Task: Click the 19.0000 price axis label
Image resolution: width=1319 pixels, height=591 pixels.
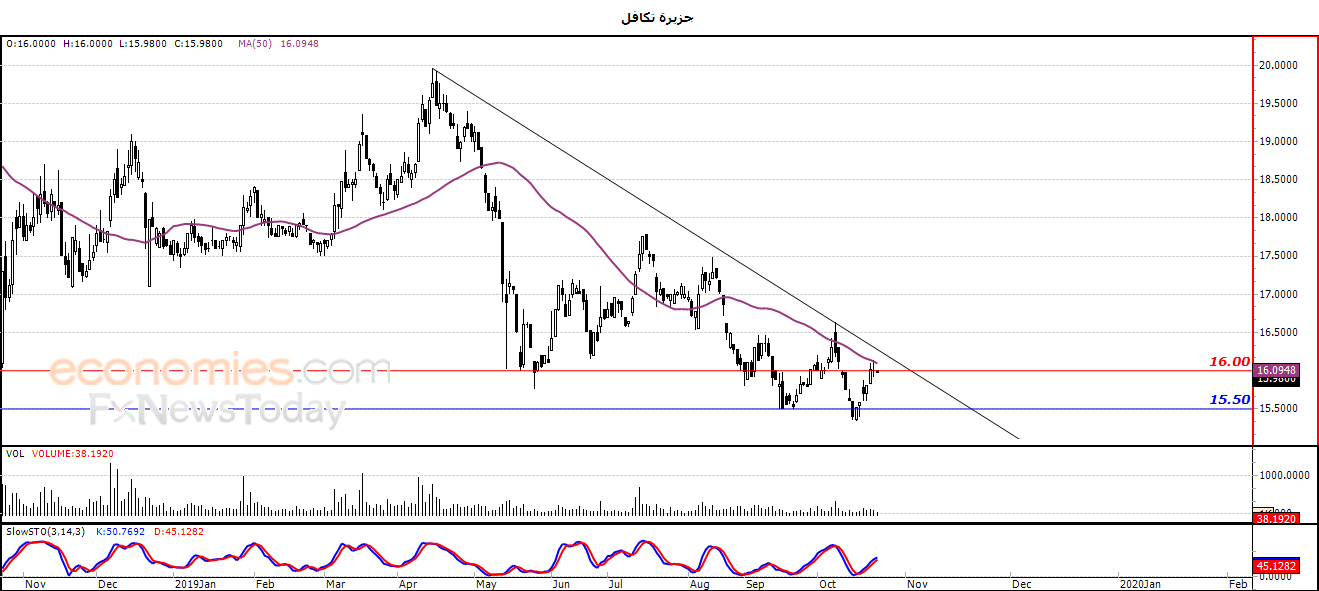Action: tap(1279, 142)
